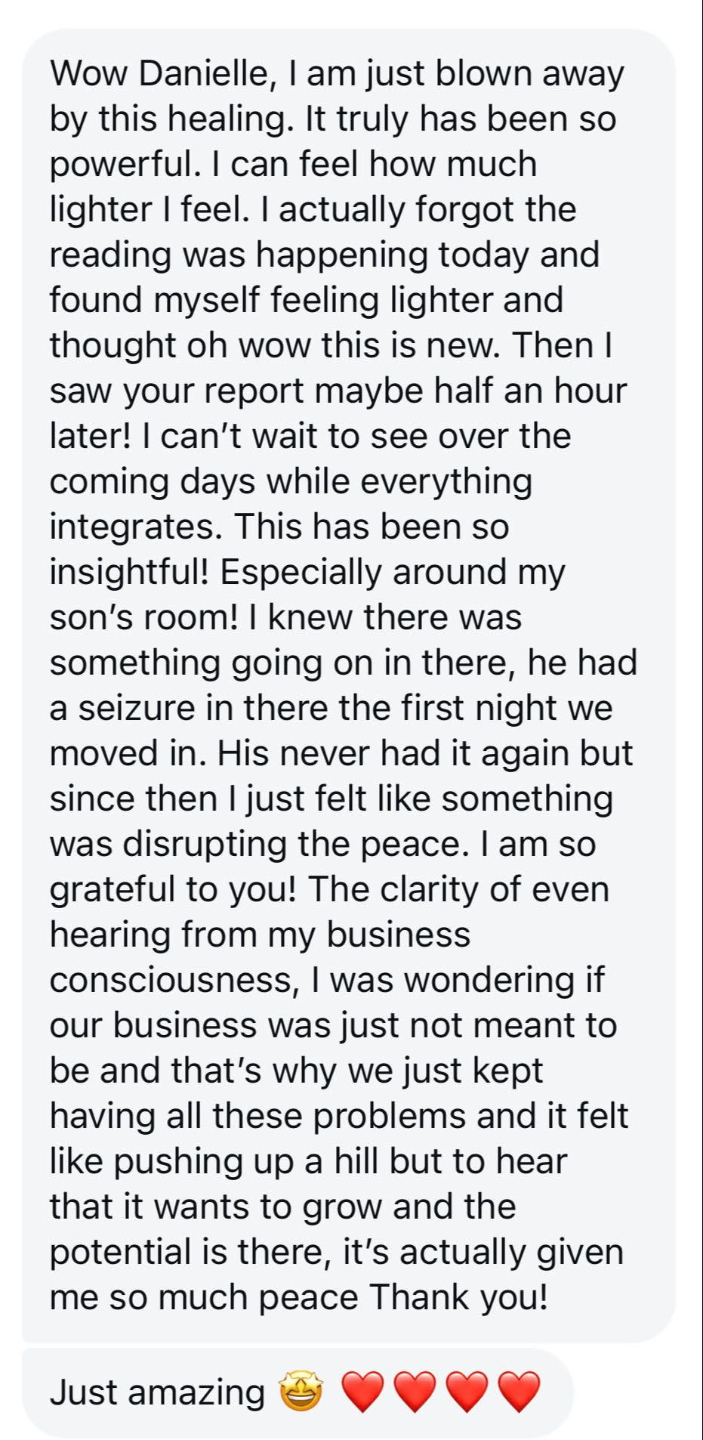Click the last red heart emoji
The height and width of the screenshot is (1440, 703).
point(519,1392)
